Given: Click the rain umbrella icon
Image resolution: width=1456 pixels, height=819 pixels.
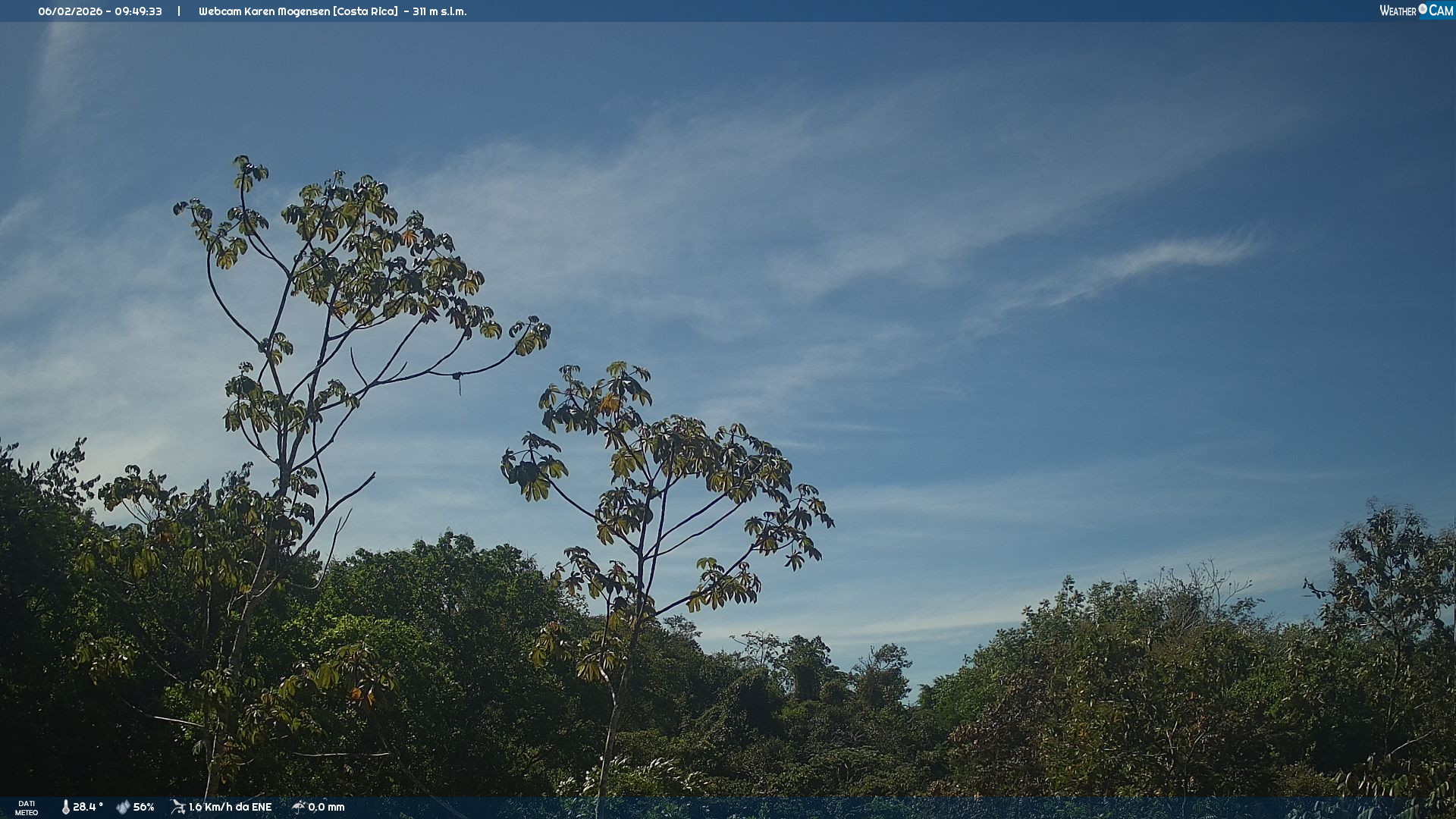Looking at the screenshot, I should pos(298,807).
